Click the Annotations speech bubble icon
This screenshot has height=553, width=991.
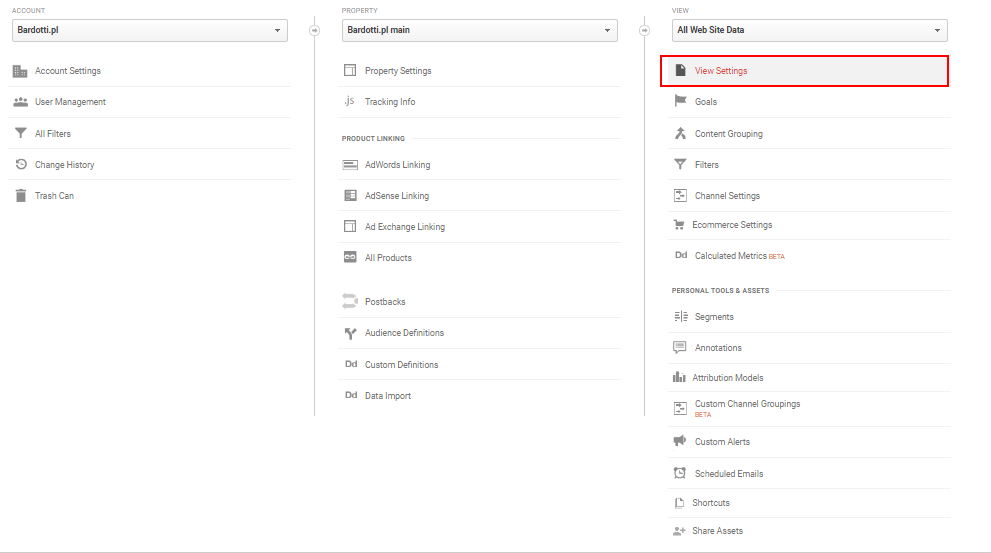point(679,347)
